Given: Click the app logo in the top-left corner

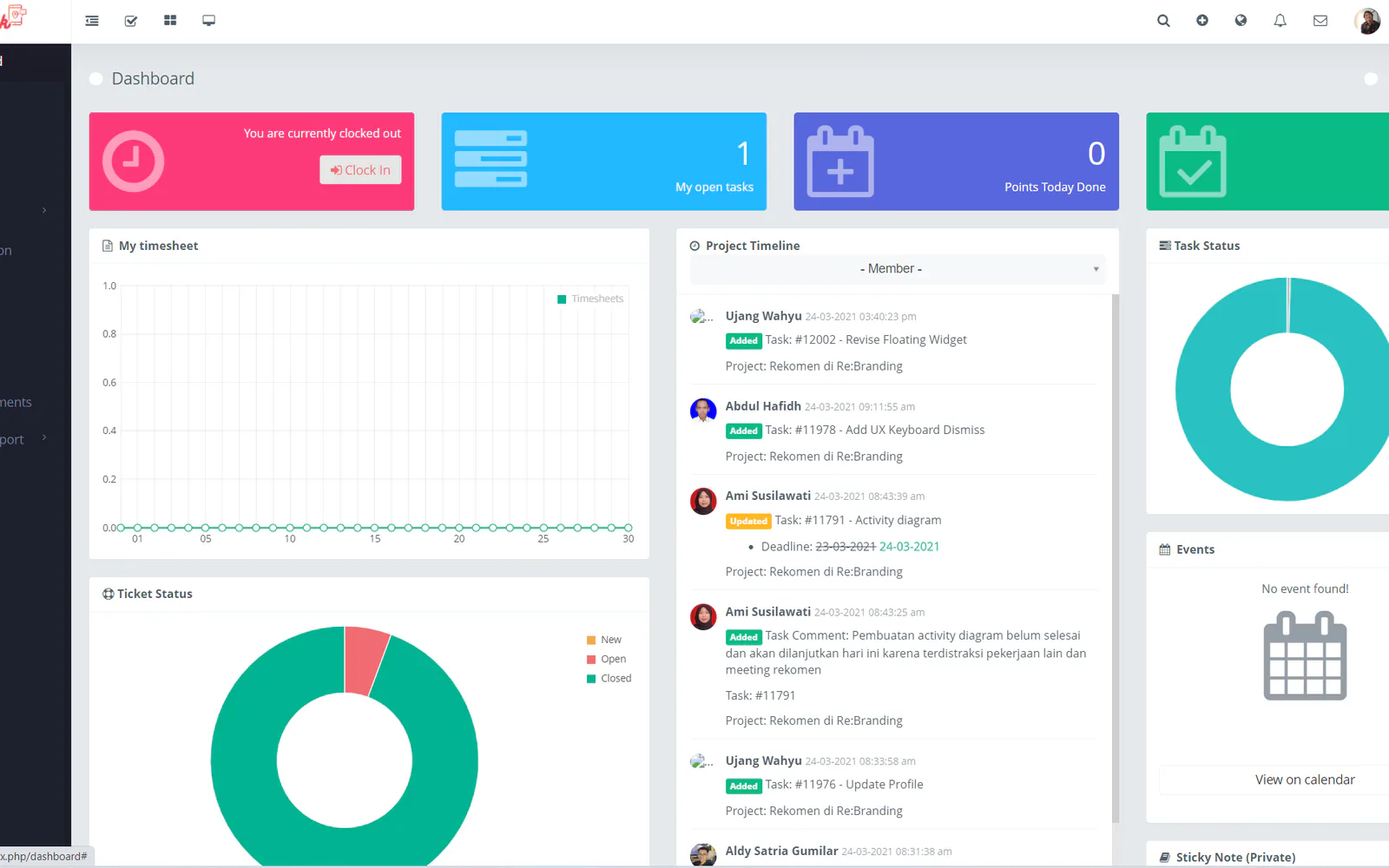Looking at the screenshot, I should tap(13, 16).
